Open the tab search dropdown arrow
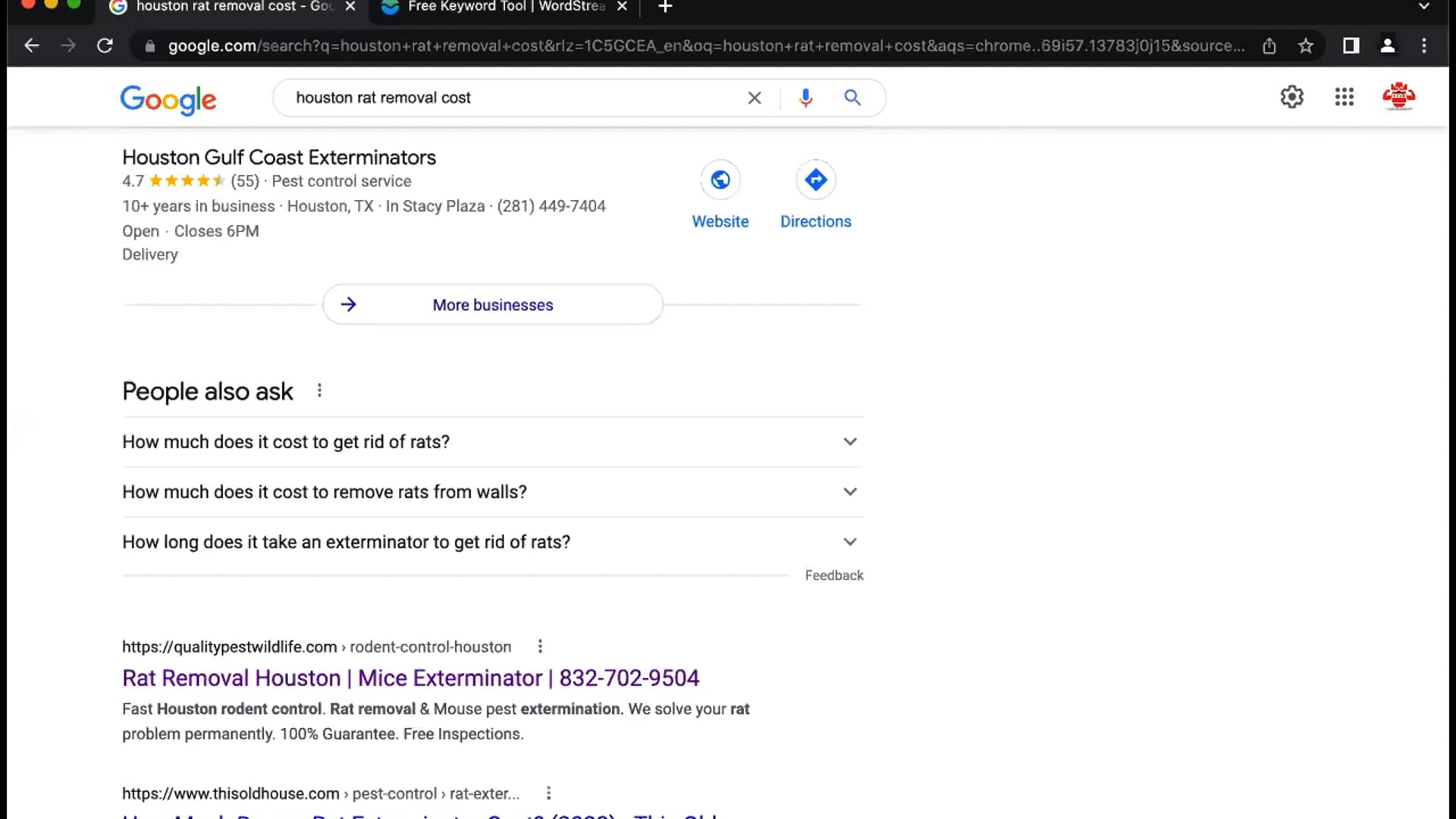This screenshot has width=1456, height=819. 1424,6
